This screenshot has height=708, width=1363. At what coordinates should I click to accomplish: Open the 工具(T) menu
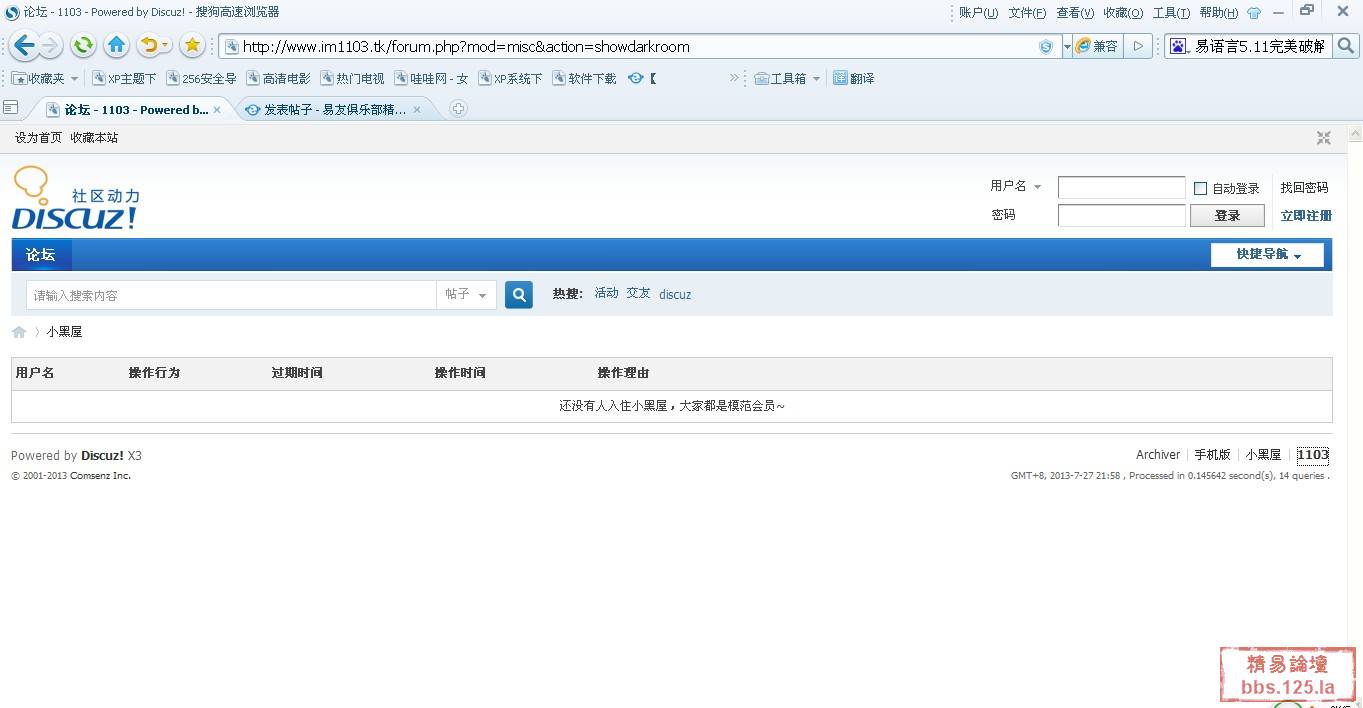click(1169, 13)
